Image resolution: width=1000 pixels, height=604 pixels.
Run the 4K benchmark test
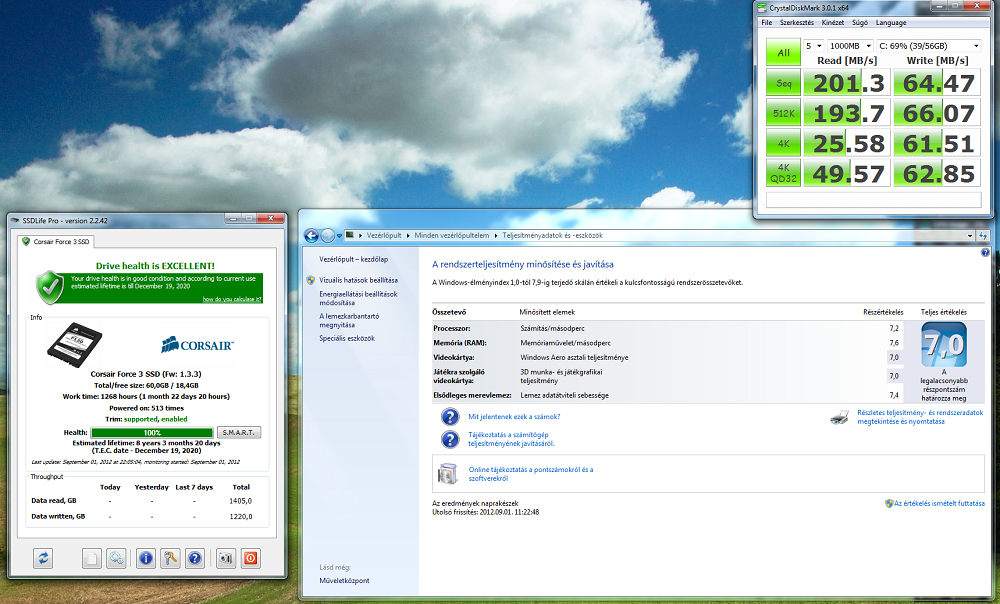[783, 144]
